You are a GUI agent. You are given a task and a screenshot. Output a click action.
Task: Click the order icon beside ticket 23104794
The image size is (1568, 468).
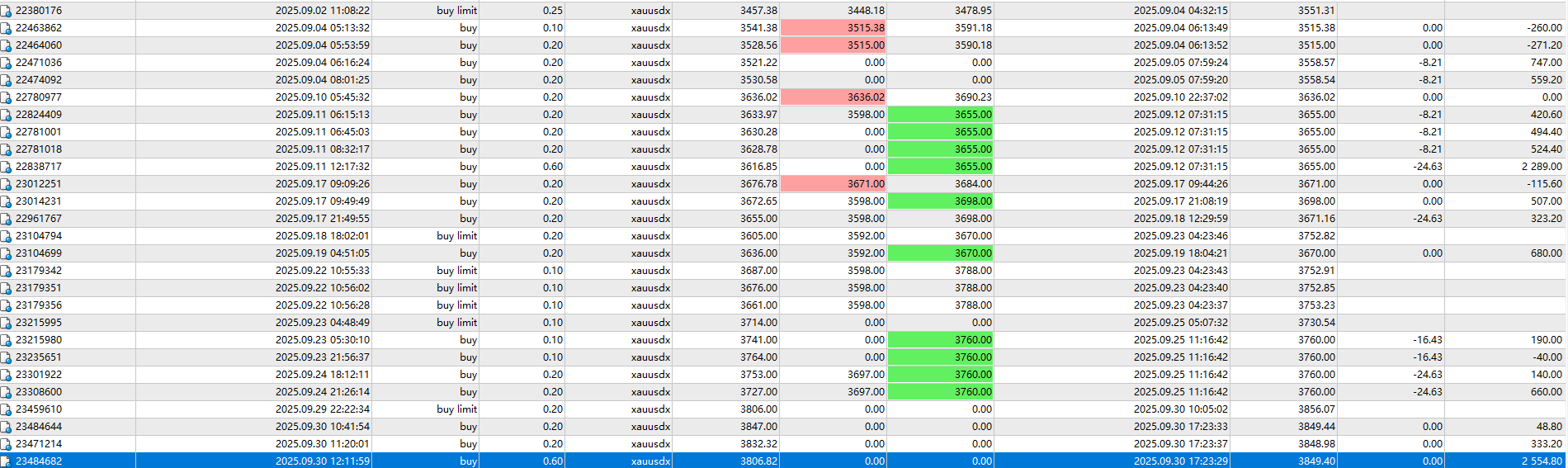click(6, 236)
